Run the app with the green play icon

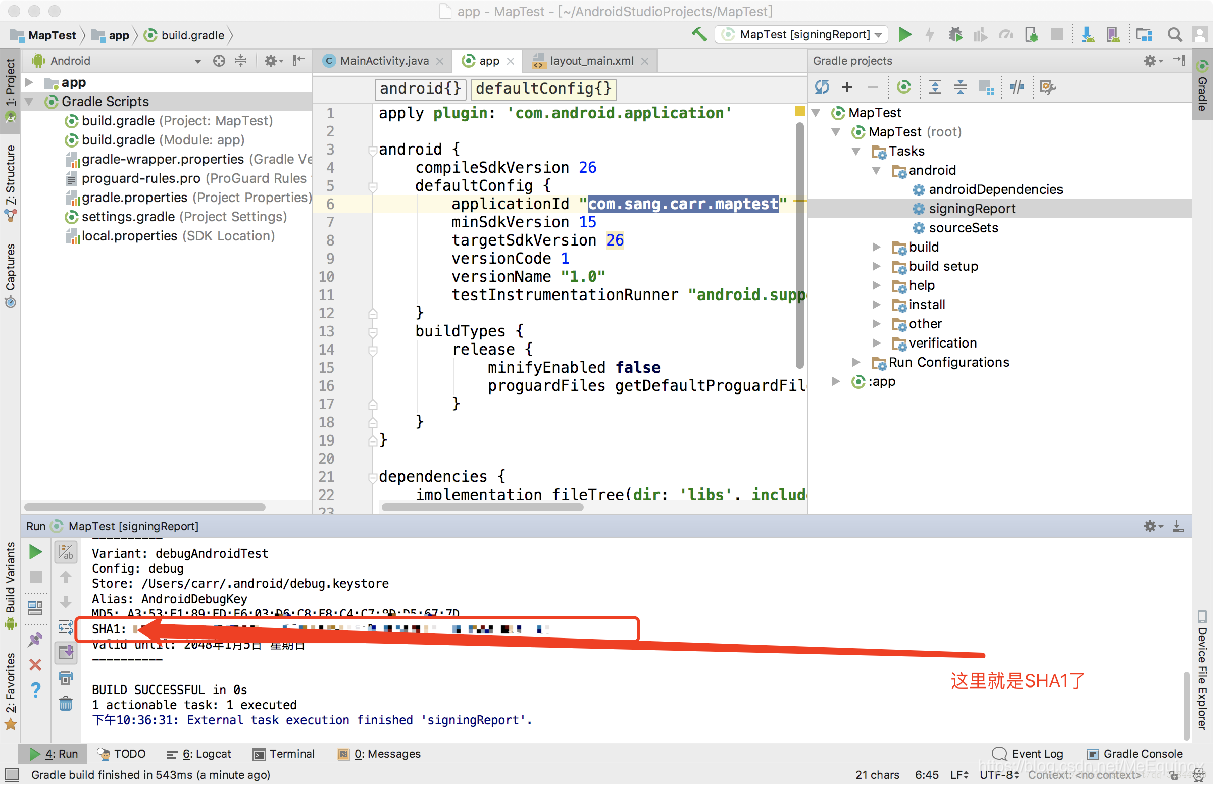pyautogui.click(x=905, y=33)
